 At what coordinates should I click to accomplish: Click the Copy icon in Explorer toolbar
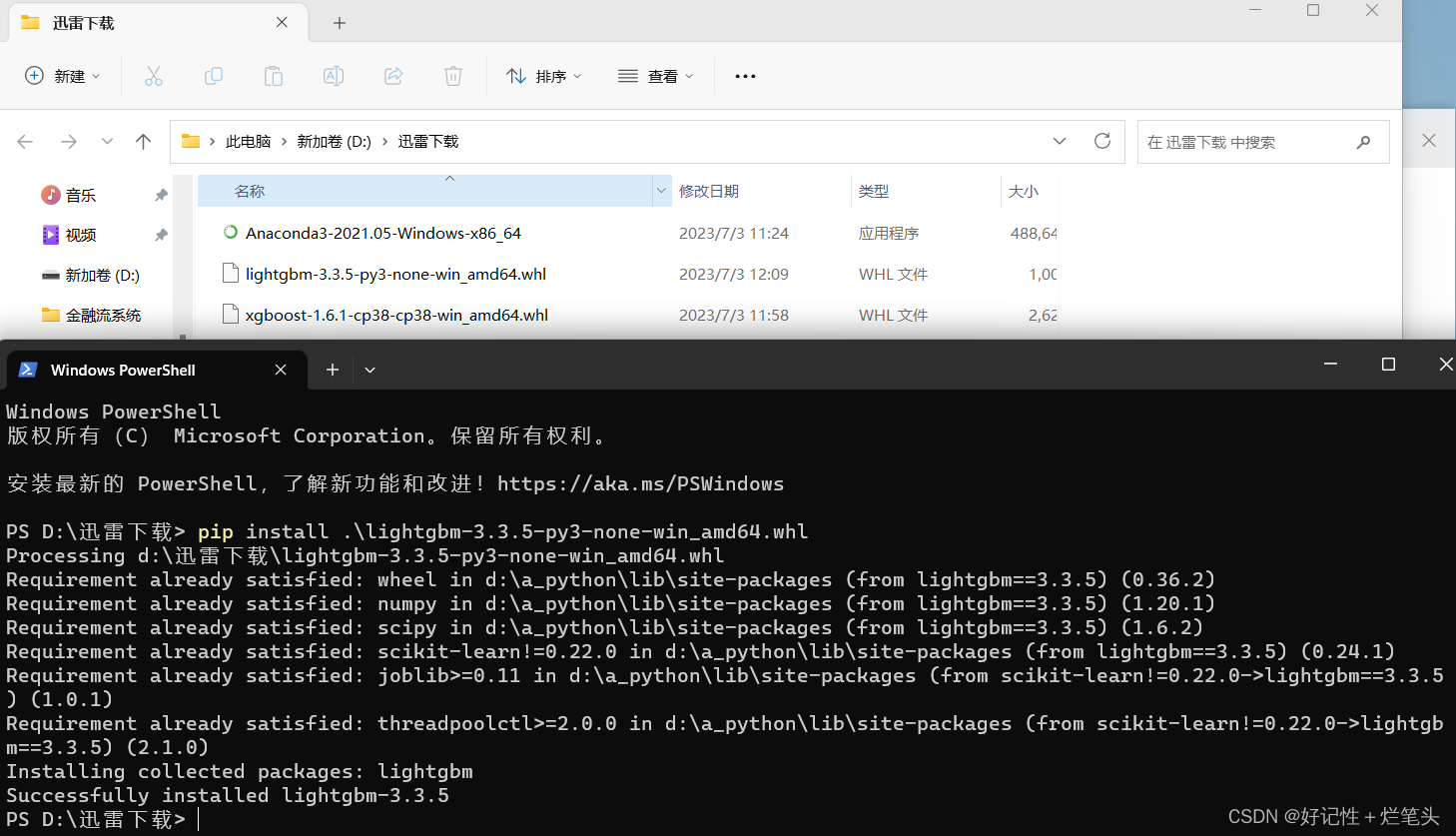coord(214,76)
